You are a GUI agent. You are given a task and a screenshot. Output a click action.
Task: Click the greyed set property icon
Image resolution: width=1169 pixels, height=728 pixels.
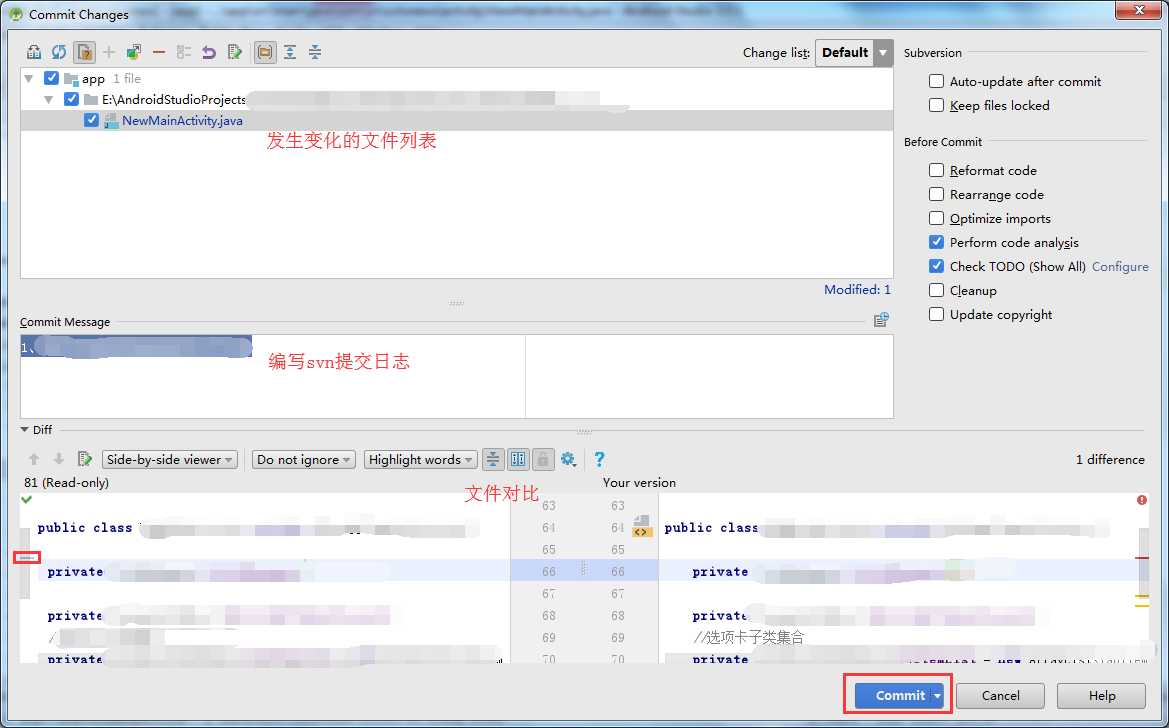pyautogui.click(x=183, y=52)
